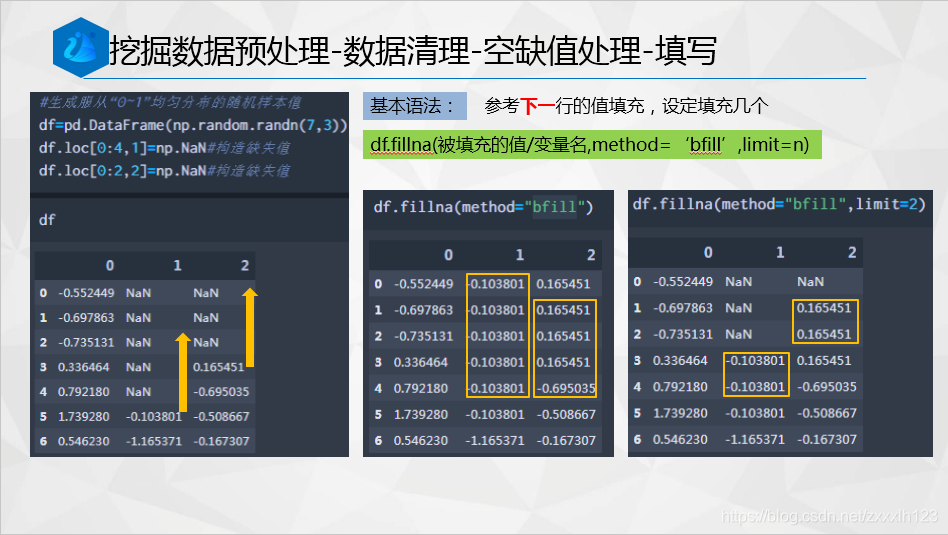Click 0.546230 in the original df table
This screenshot has width=948, height=535.
click(83, 442)
